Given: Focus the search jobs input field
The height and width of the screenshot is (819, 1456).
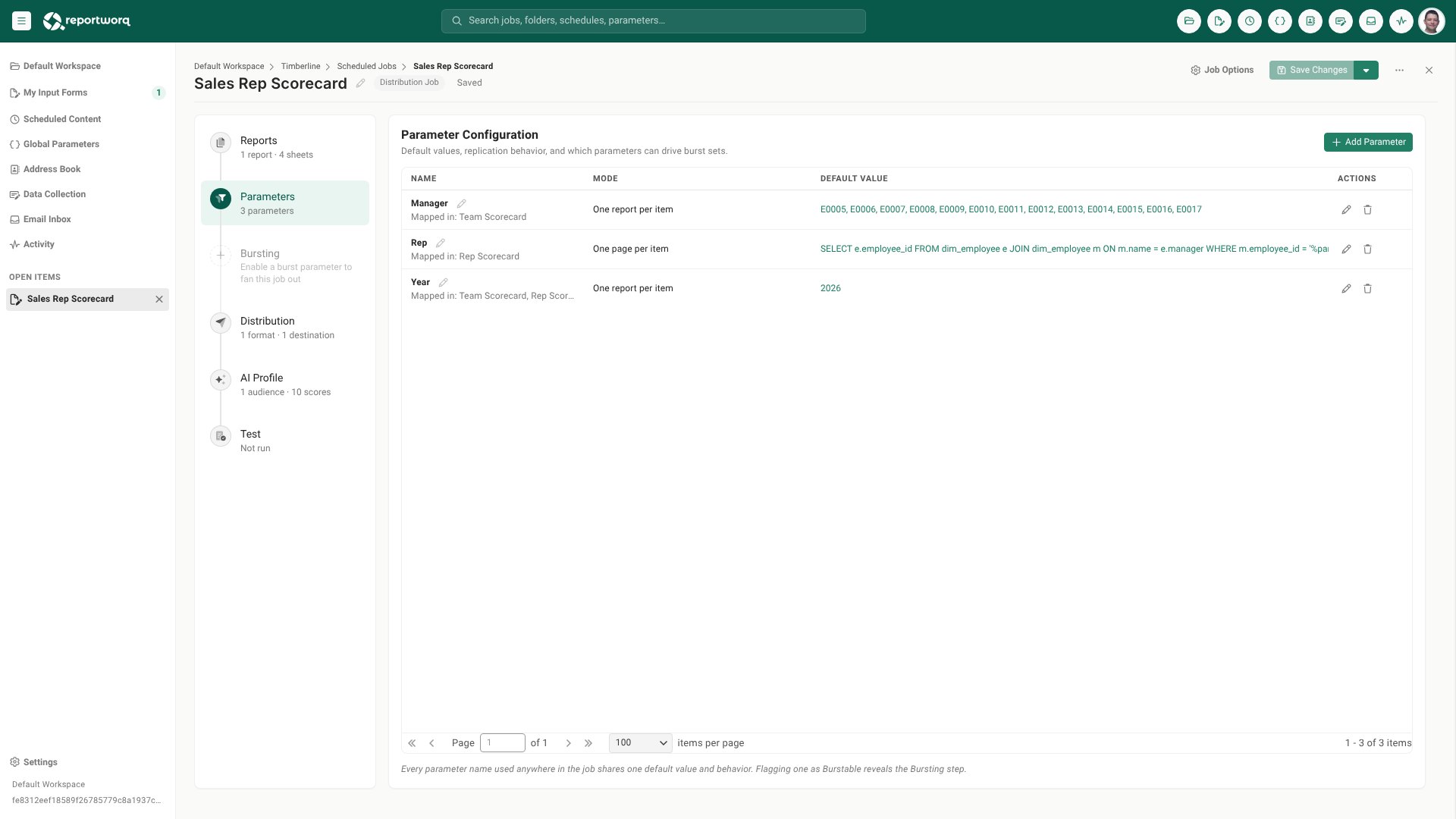Looking at the screenshot, I should pos(654,21).
